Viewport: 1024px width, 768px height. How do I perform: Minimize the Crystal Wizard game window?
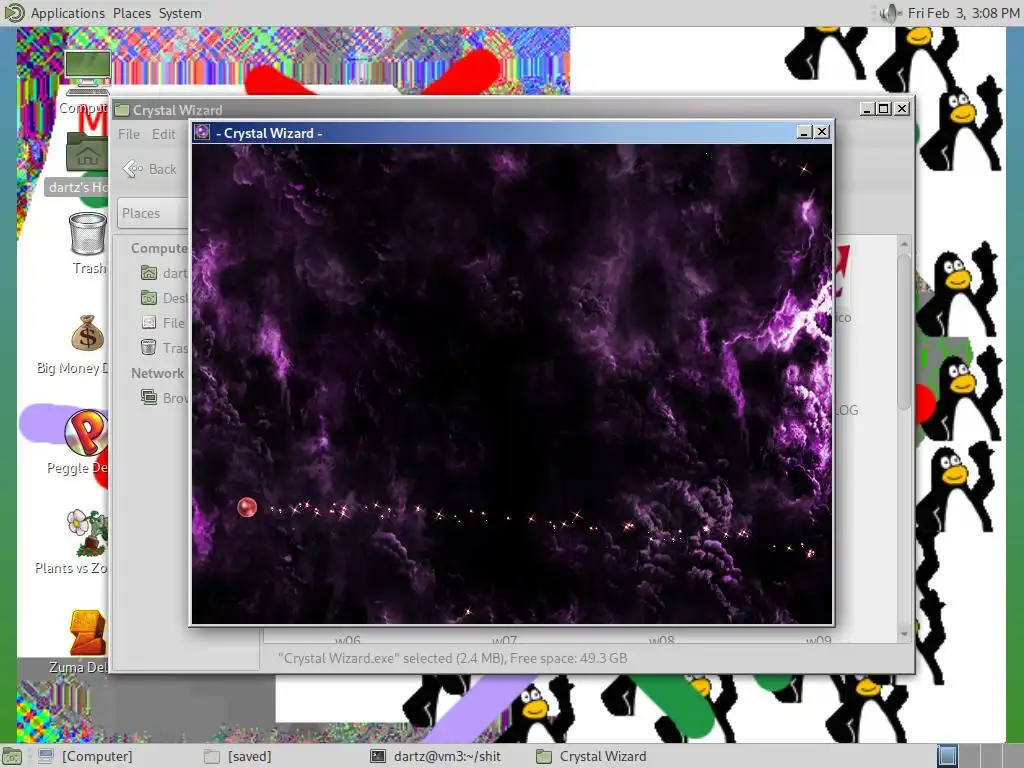[805, 132]
